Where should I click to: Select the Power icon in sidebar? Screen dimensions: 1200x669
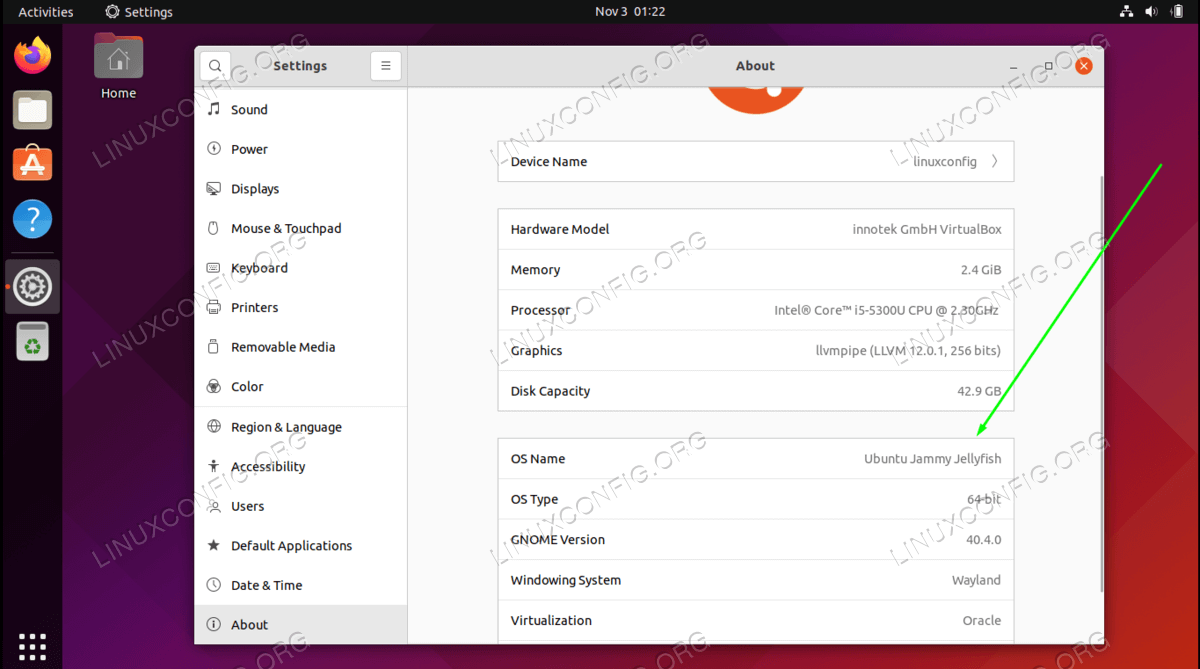click(213, 149)
